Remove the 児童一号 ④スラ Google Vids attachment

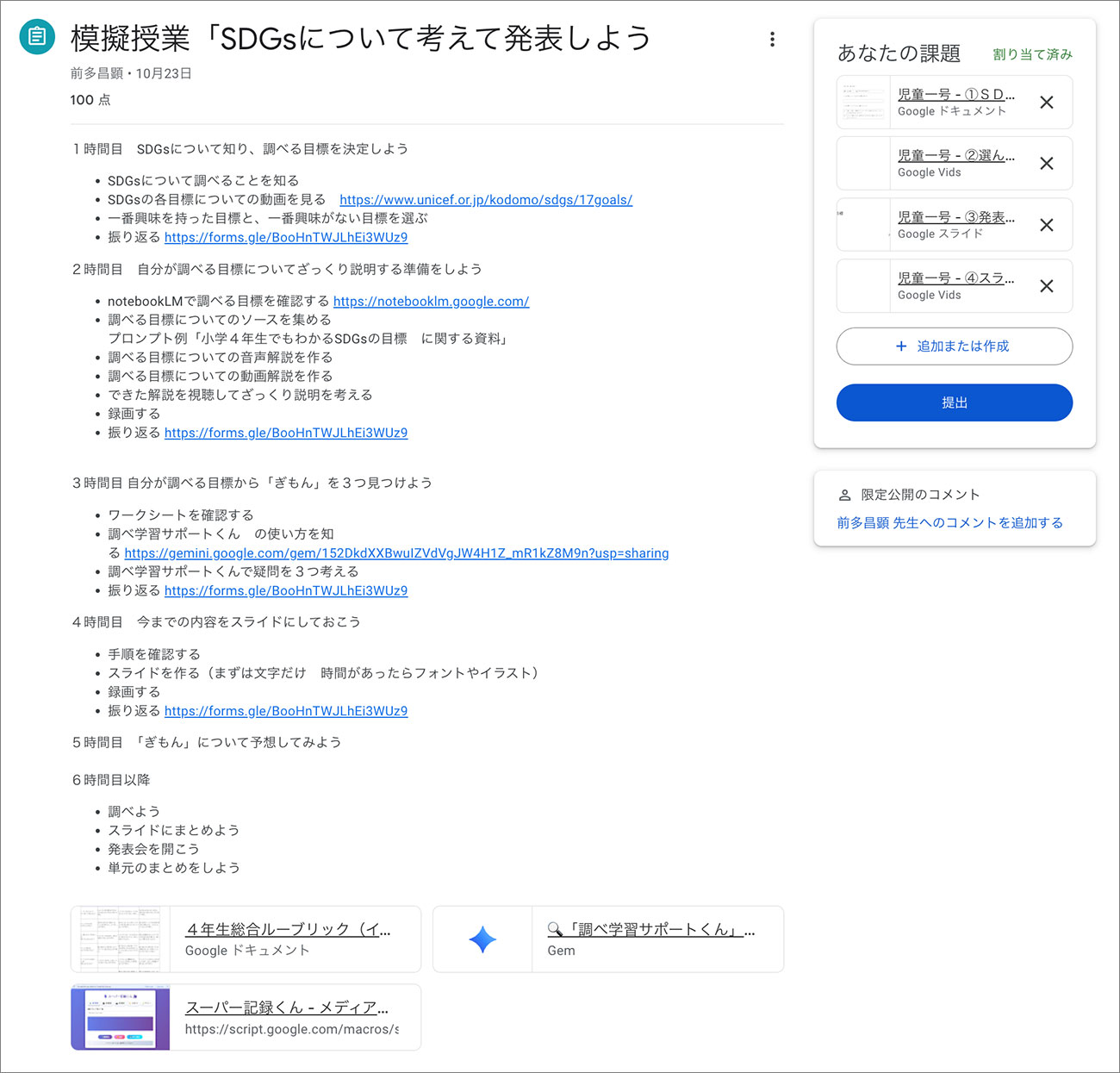[1047, 286]
